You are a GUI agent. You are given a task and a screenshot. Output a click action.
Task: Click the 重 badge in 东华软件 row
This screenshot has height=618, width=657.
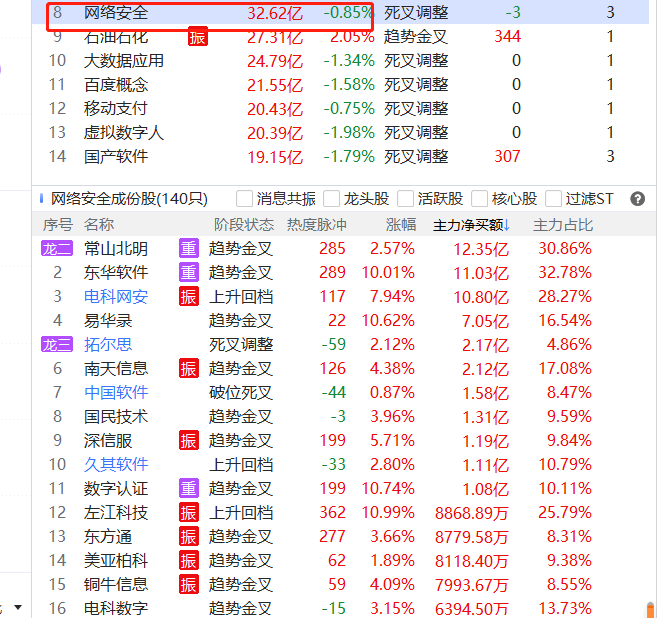click(x=189, y=273)
